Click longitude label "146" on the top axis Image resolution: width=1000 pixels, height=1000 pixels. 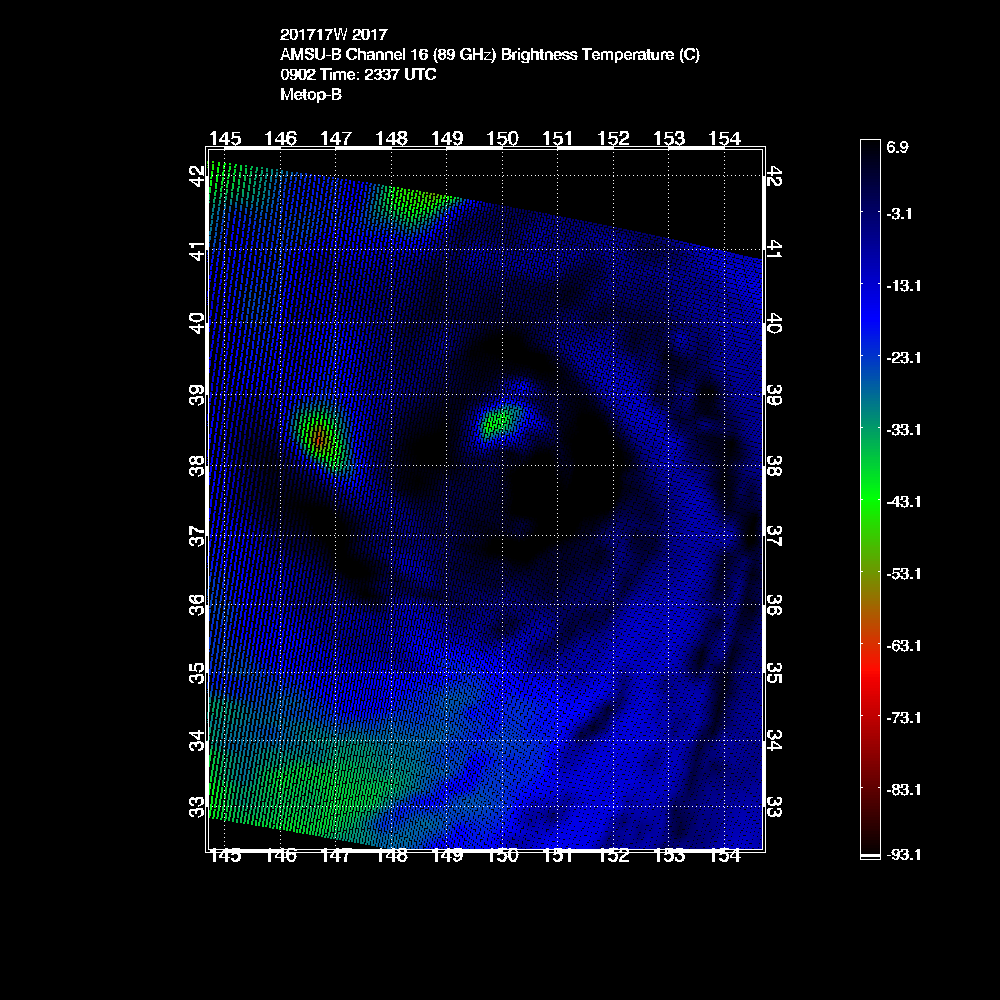[x=281, y=138]
